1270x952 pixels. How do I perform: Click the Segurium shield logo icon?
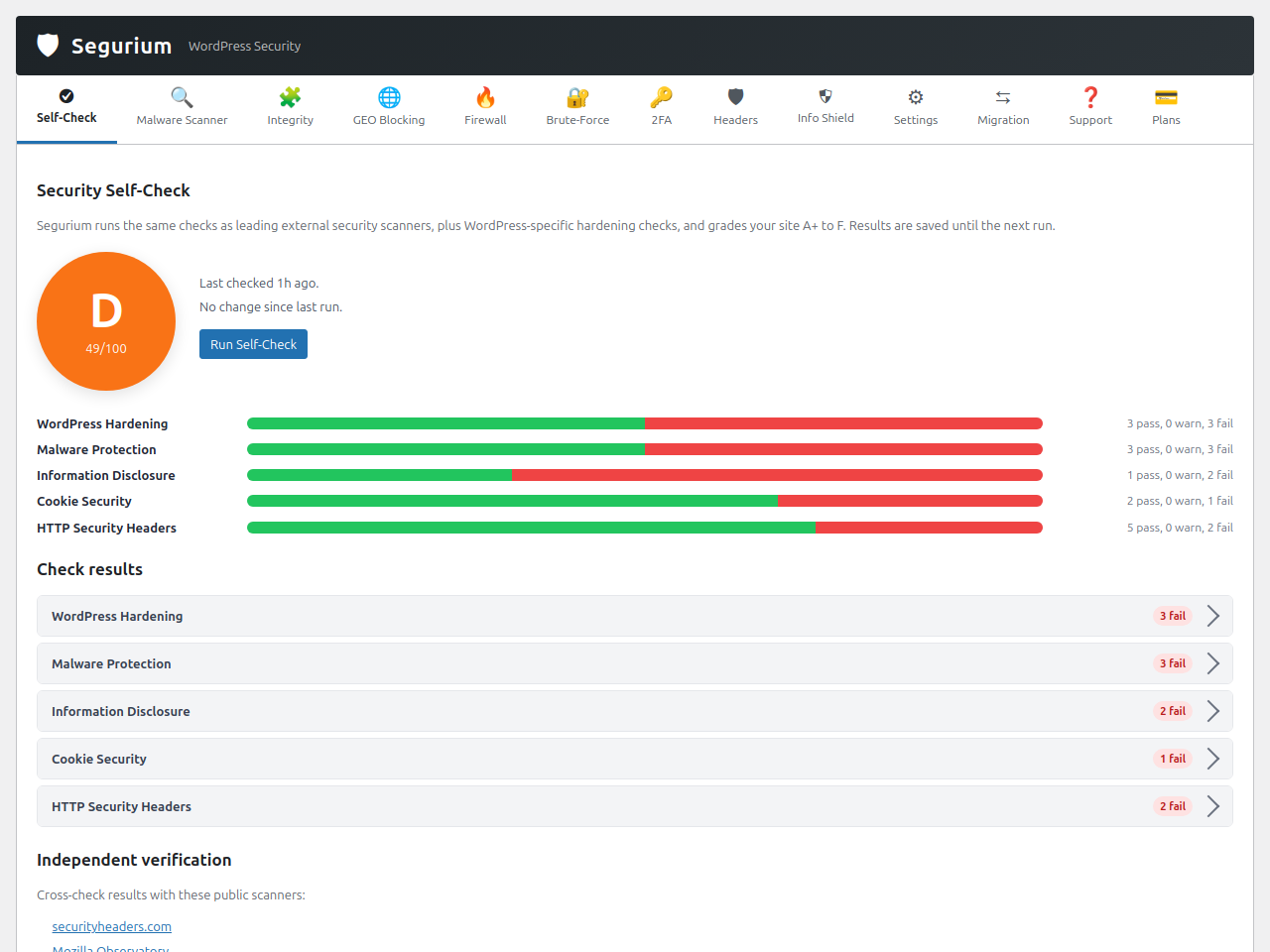pyautogui.click(x=48, y=46)
